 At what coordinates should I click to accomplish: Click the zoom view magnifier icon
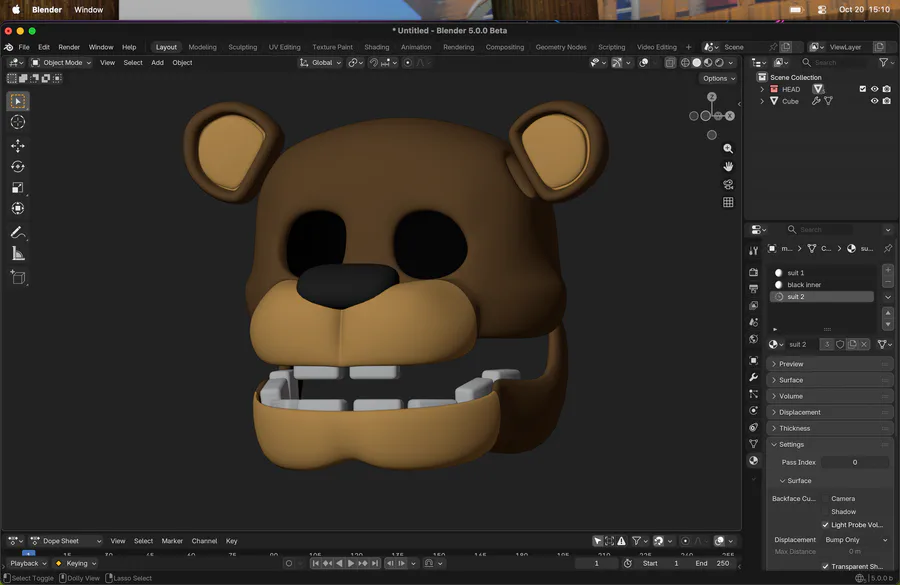coord(728,149)
